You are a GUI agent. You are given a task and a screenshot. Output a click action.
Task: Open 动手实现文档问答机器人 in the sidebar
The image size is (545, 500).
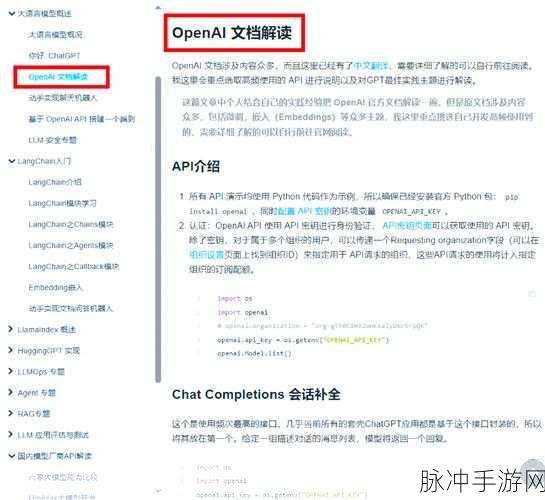71,308
